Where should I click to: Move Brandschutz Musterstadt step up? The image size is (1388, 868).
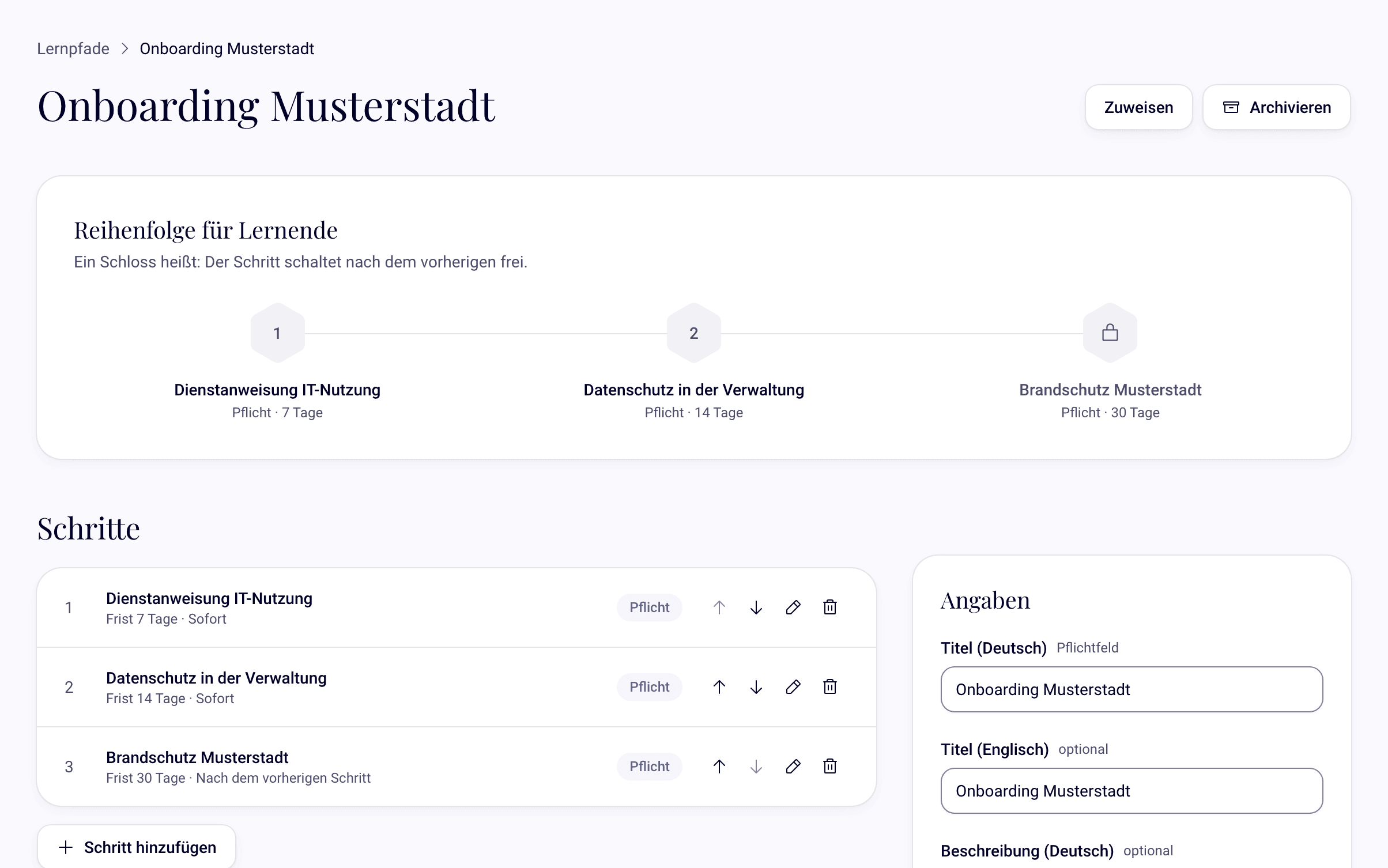coord(719,767)
